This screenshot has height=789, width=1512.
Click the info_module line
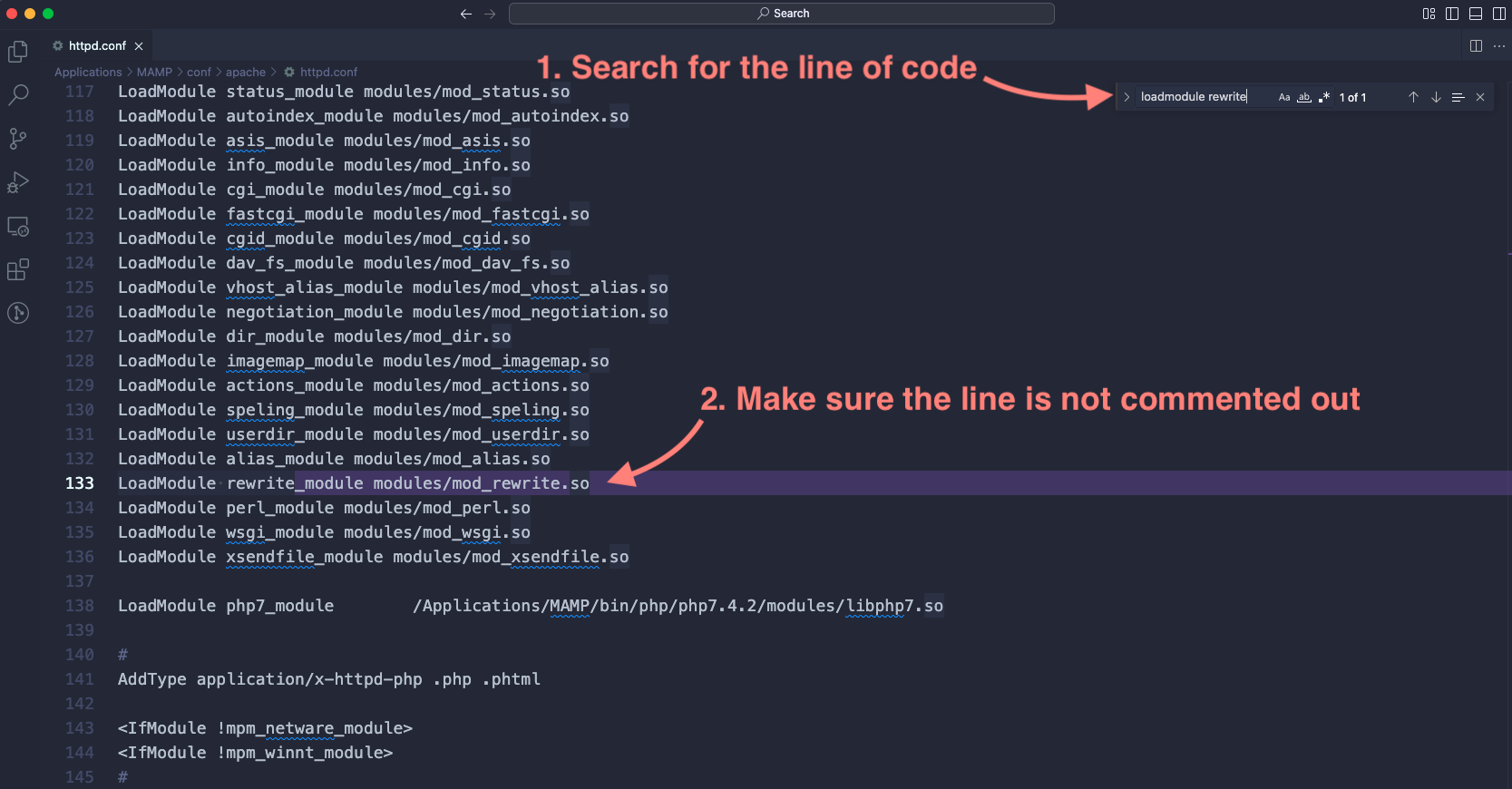pos(324,165)
